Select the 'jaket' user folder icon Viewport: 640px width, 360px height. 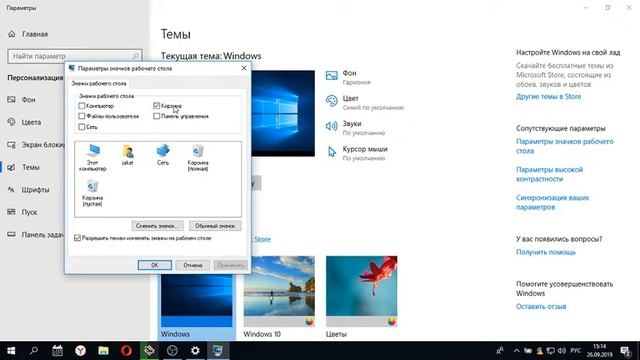tap(127, 155)
